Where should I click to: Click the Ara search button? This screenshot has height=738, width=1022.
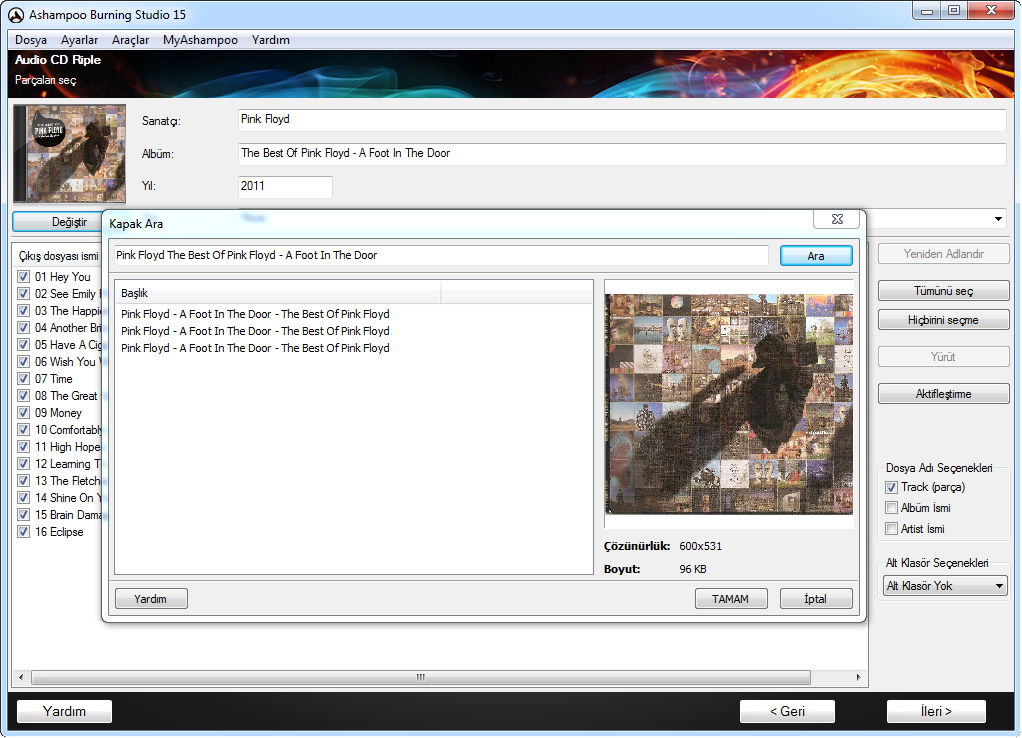816,256
